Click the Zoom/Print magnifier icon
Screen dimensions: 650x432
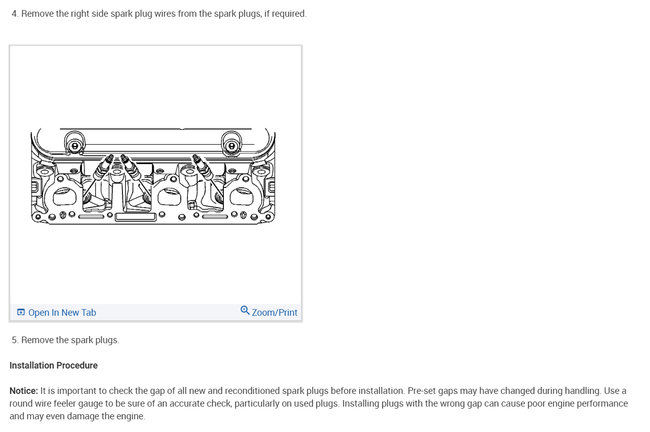[x=245, y=310]
